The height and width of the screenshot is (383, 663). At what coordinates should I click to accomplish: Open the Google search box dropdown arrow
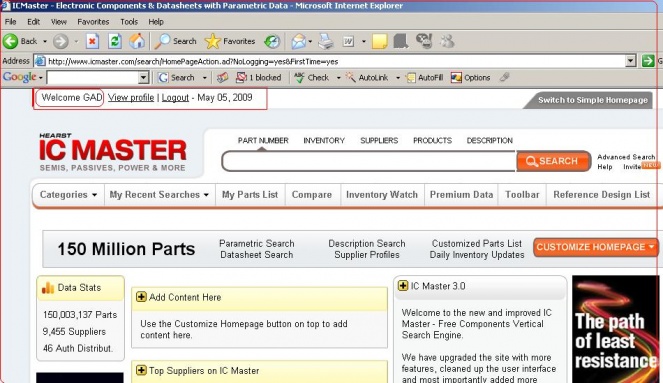[144, 78]
